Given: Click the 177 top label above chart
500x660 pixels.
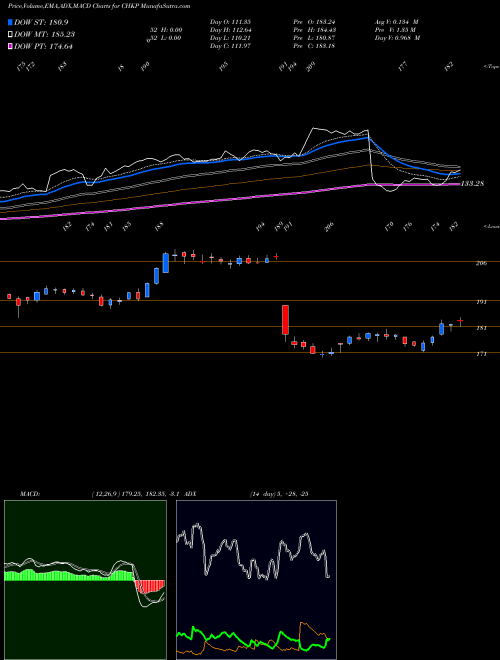Looking at the screenshot, I should [x=403, y=66].
